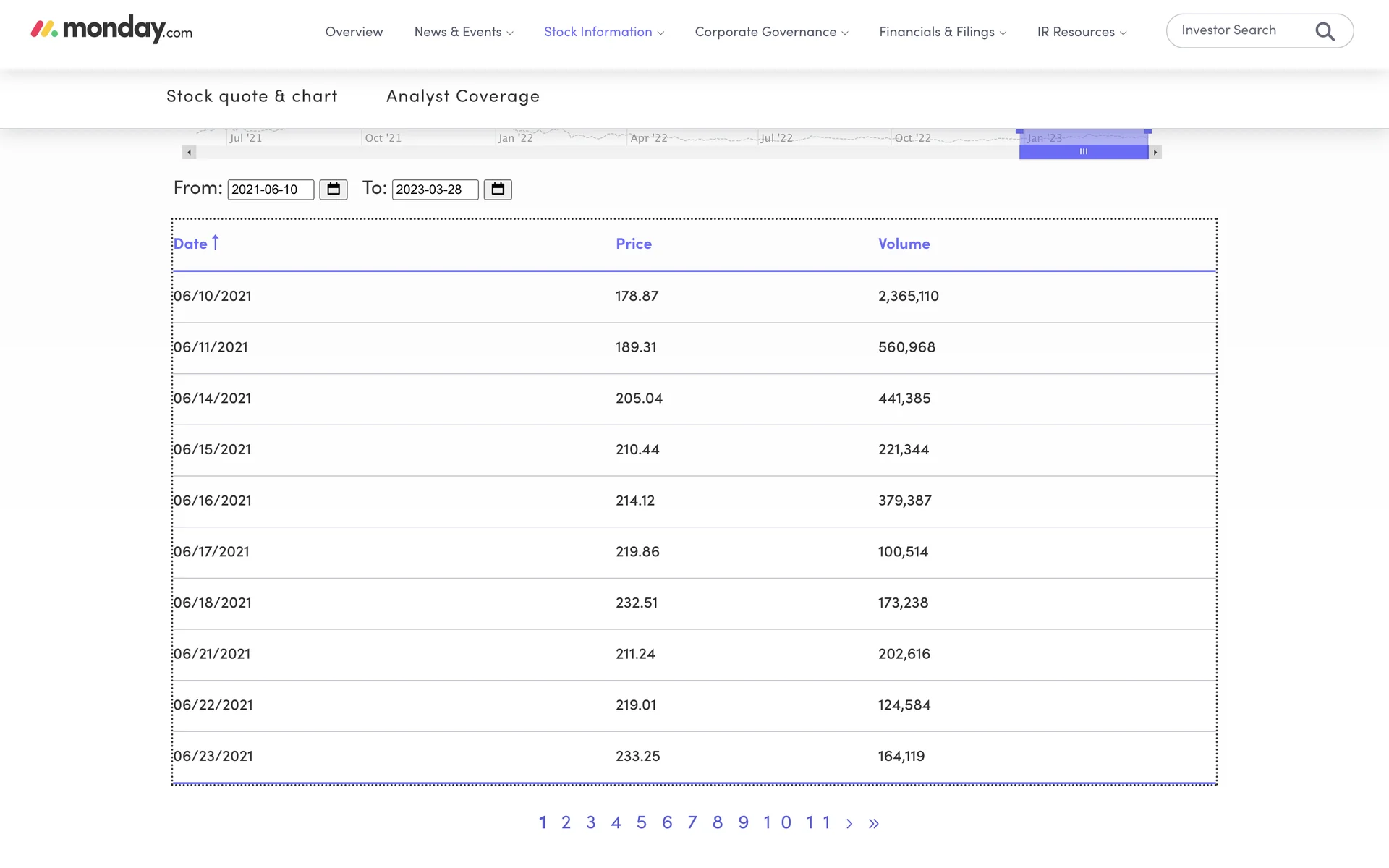Go to page 5 of results
The height and width of the screenshot is (868, 1389).
[641, 822]
